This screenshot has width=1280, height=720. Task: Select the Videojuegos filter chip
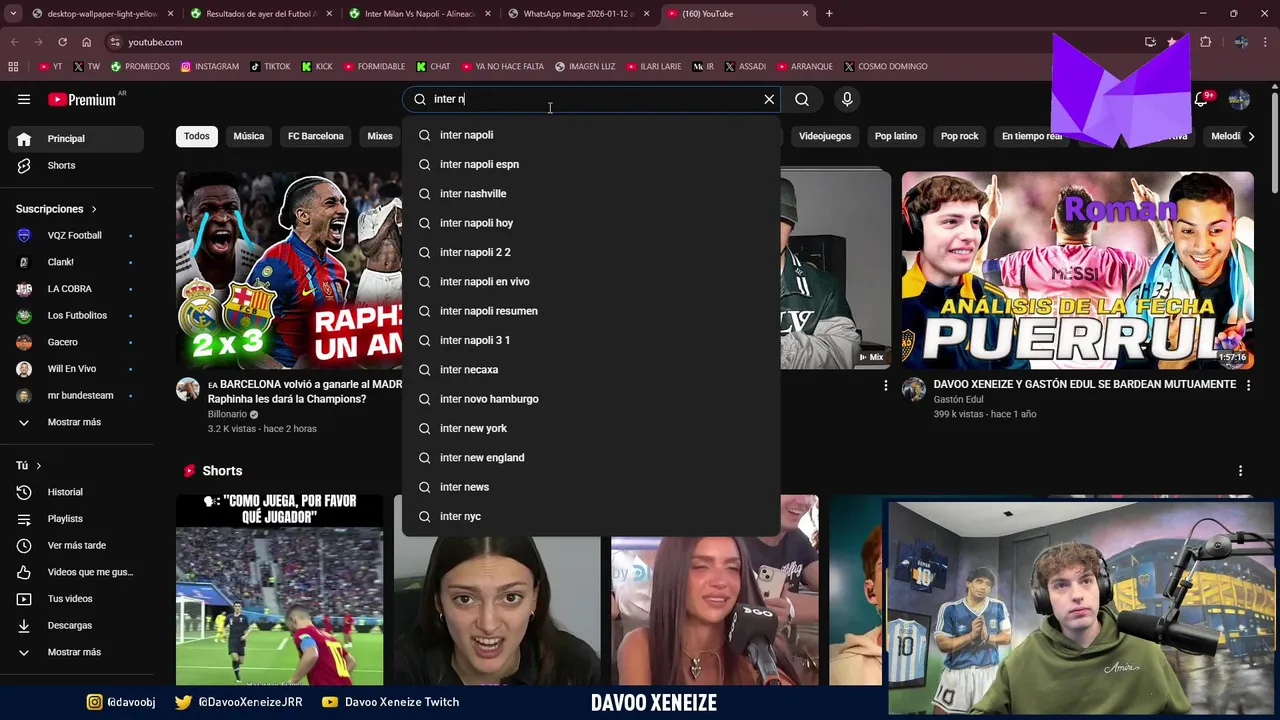(x=825, y=136)
